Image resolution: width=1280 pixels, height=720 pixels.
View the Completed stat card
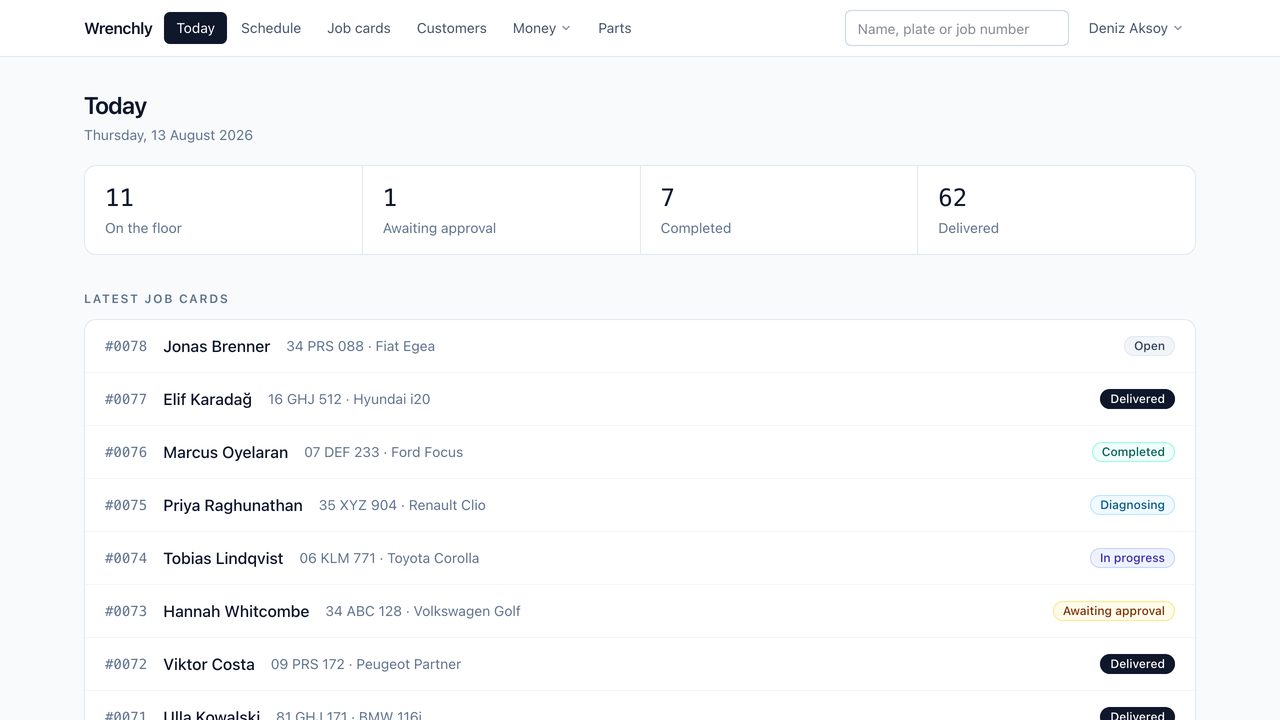tap(779, 210)
